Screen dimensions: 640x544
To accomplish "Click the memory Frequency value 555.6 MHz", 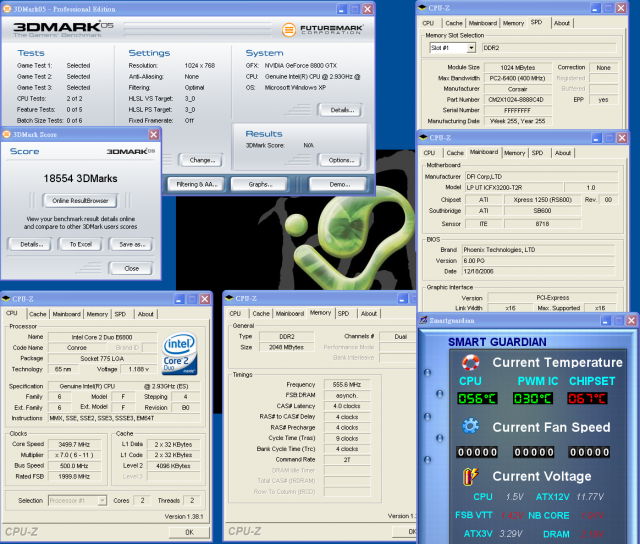I will (x=347, y=384).
